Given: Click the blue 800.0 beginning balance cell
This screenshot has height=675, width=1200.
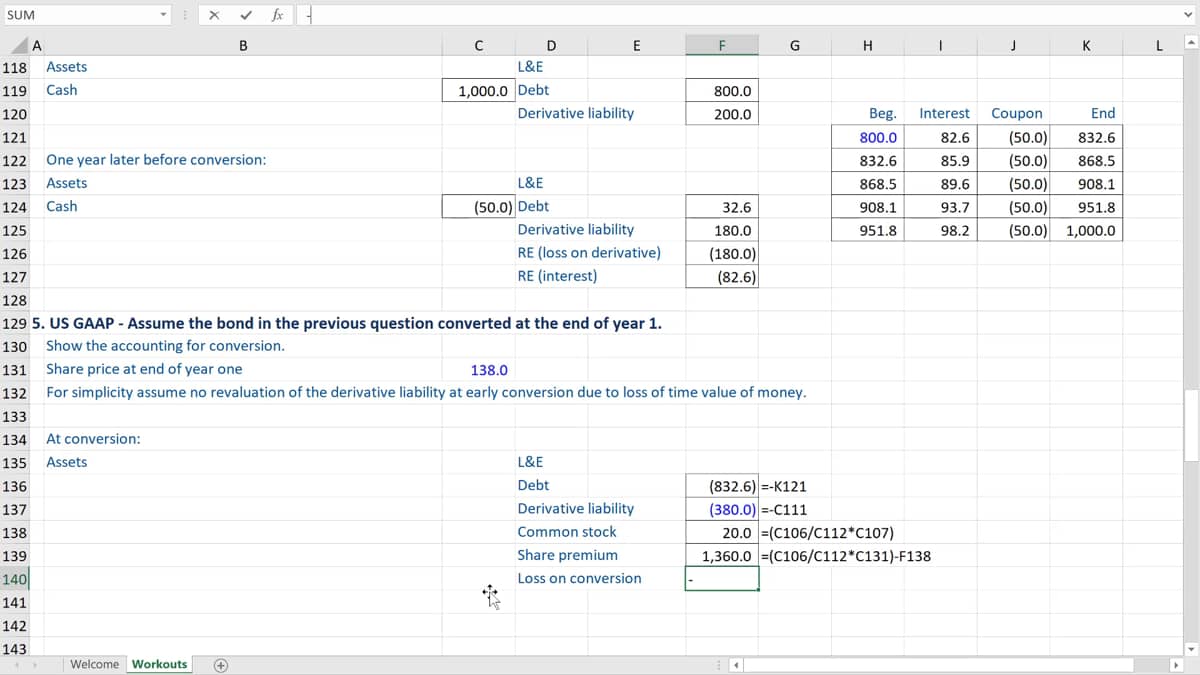Looking at the screenshot, I should point(867,137).
